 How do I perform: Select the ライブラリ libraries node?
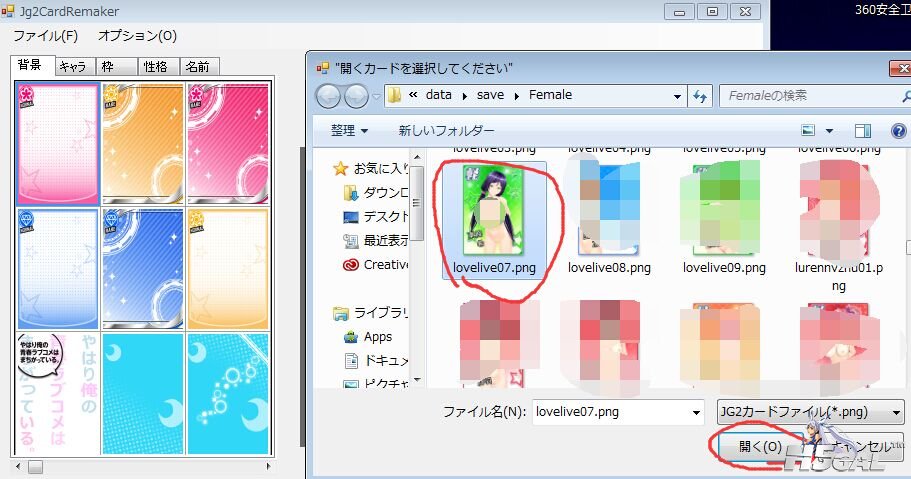point(371,313)
